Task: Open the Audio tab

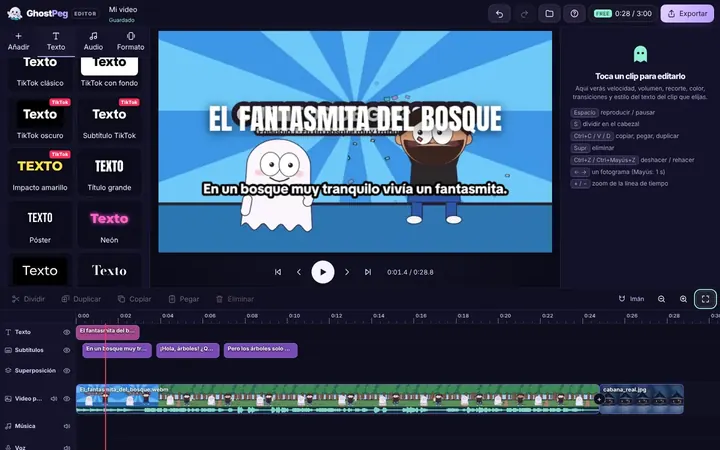Action: (x=93, y=41)
